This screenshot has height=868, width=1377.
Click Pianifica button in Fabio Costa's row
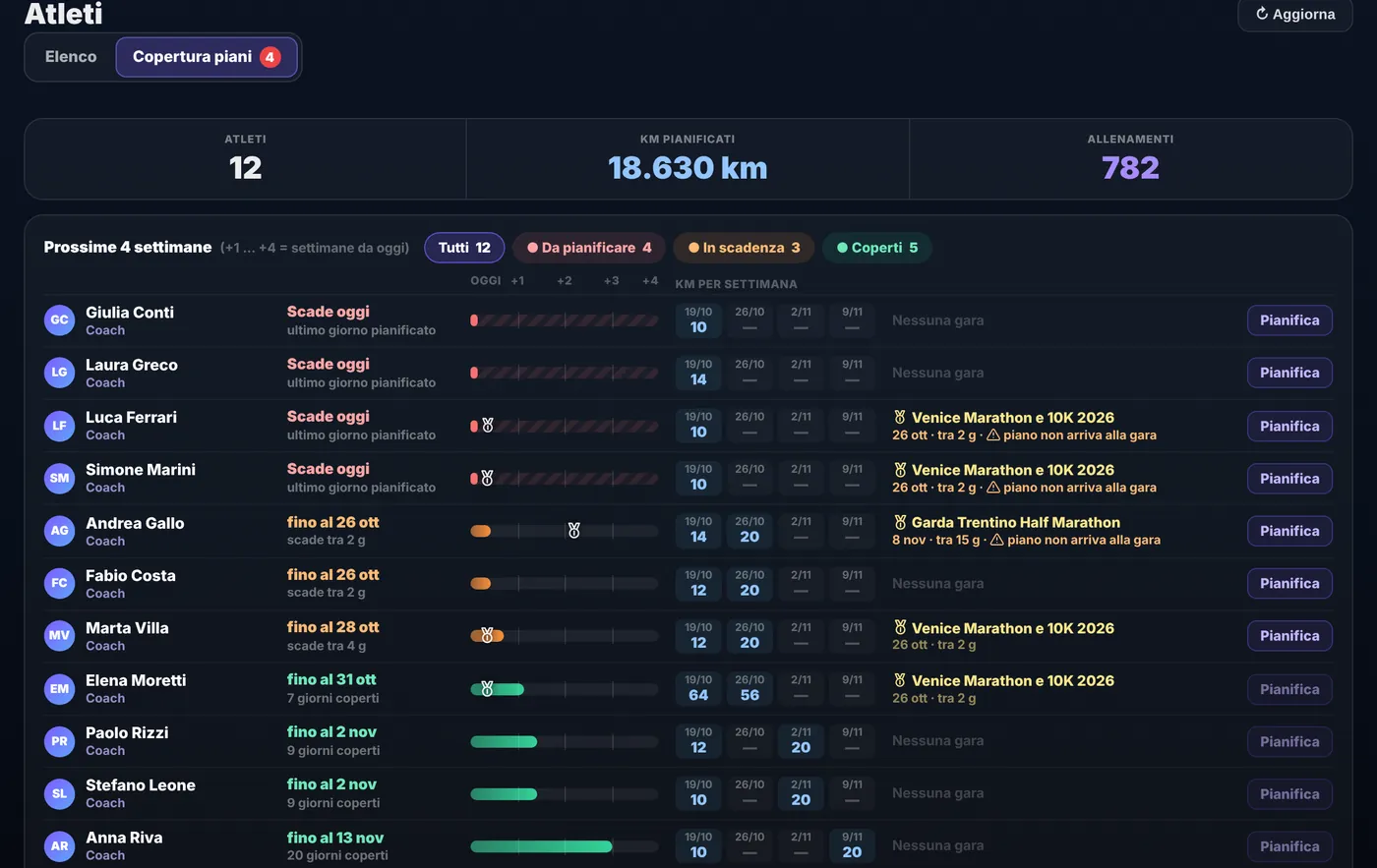click(x=1289, y=584)
